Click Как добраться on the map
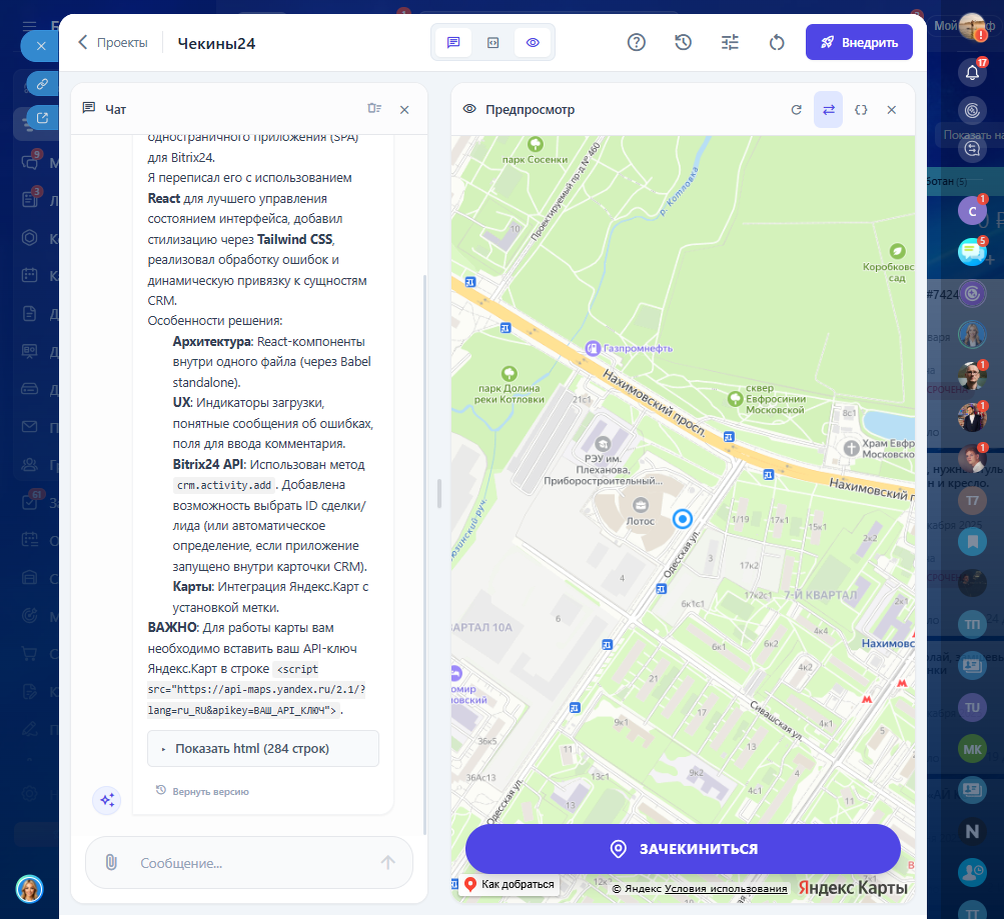Viewport: 1004px width, 919px height. tap(510, 884)
